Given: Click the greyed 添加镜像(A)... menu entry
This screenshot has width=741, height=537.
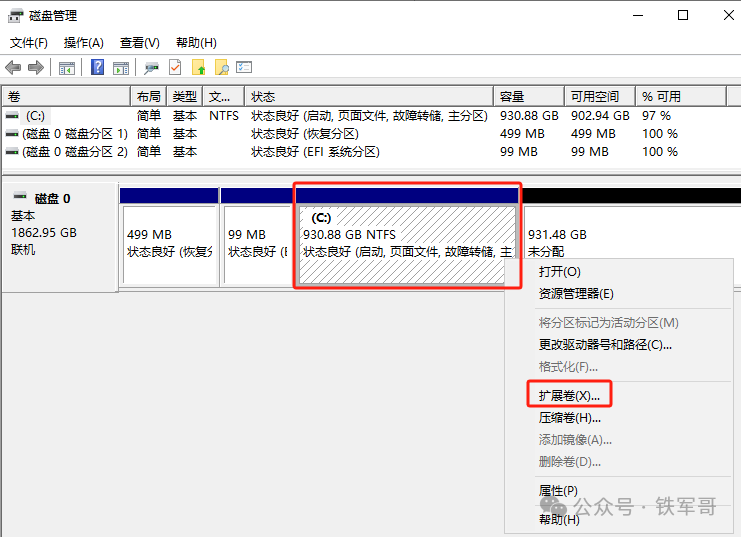Looking at the screenshot, I should point(575,440).
